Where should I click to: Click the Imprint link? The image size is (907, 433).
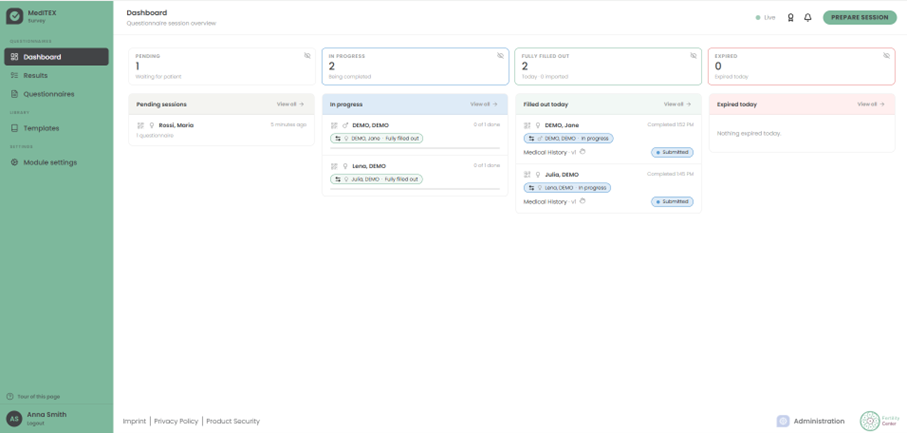click(134, 421)
